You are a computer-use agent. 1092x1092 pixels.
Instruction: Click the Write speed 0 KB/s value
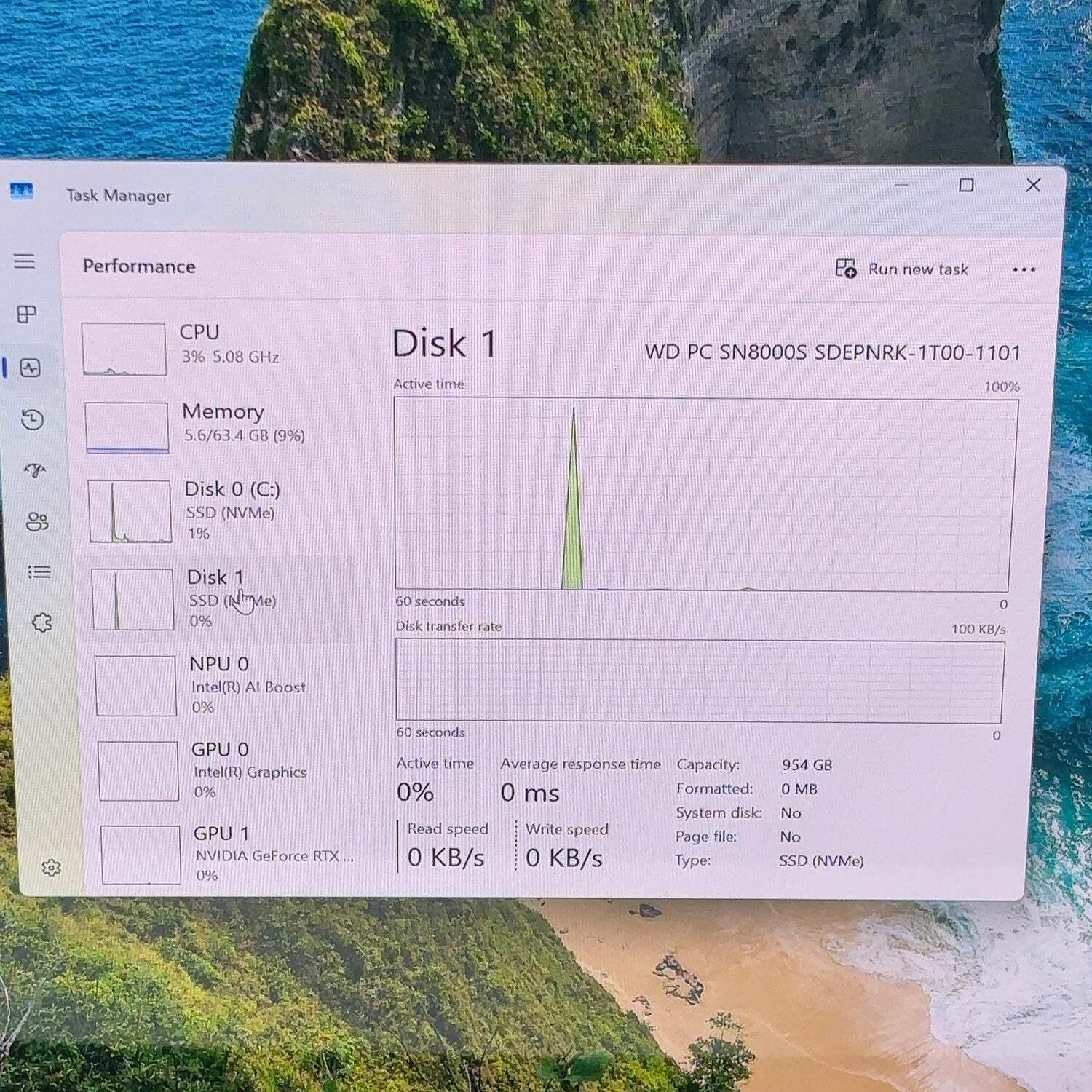point(563,858)
